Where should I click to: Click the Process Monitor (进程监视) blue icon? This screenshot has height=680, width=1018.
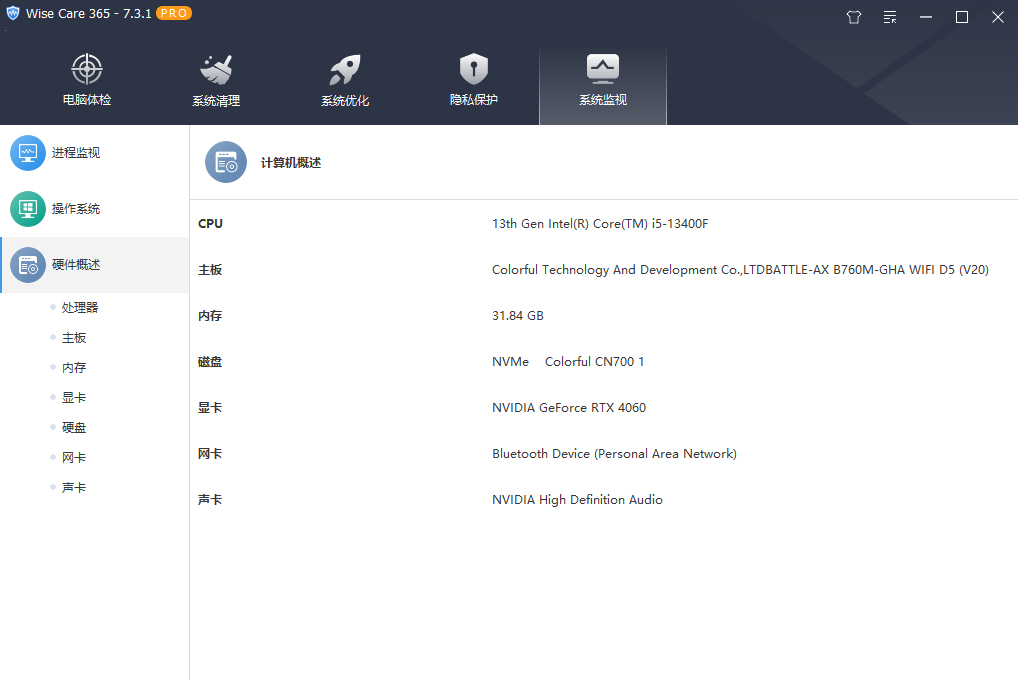tap(28, 153)
